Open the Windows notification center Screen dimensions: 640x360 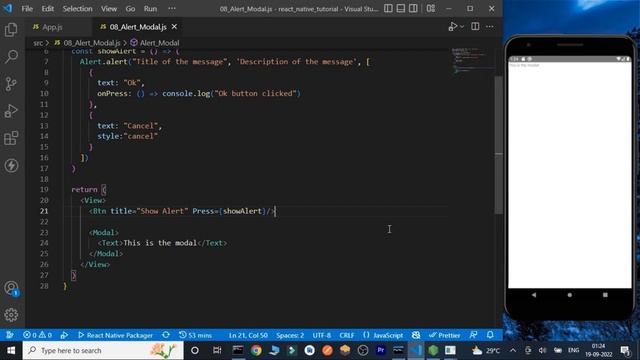tap(625, 351)
